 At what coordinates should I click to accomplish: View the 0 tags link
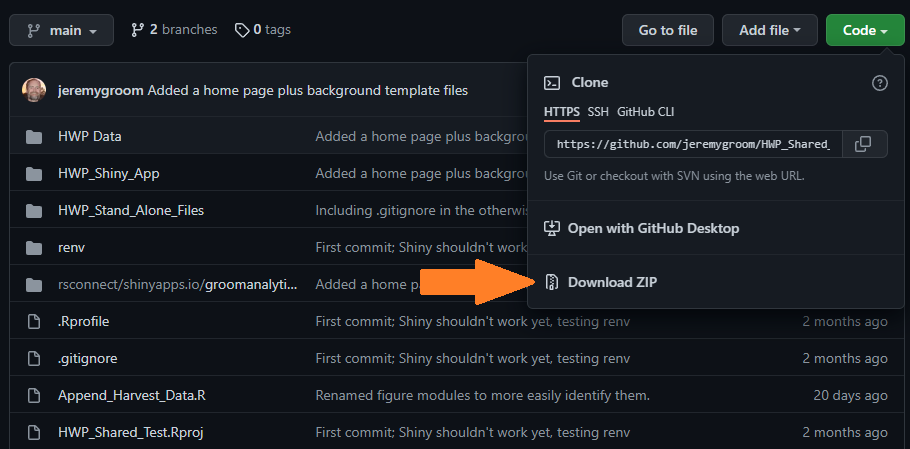pos(262,30)
